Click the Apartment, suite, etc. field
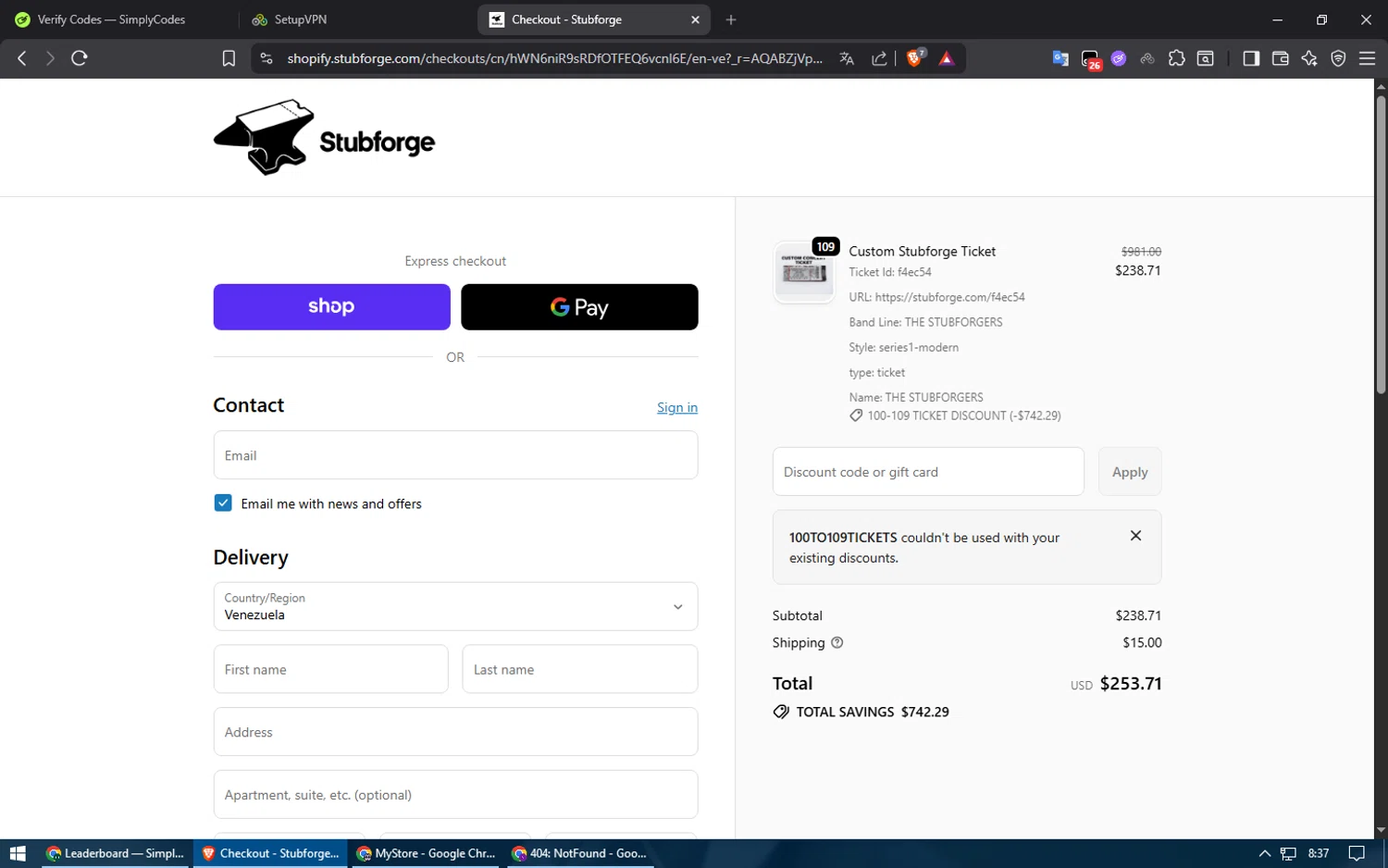Viewport: 1388px width, 868px height. [455, 795]
